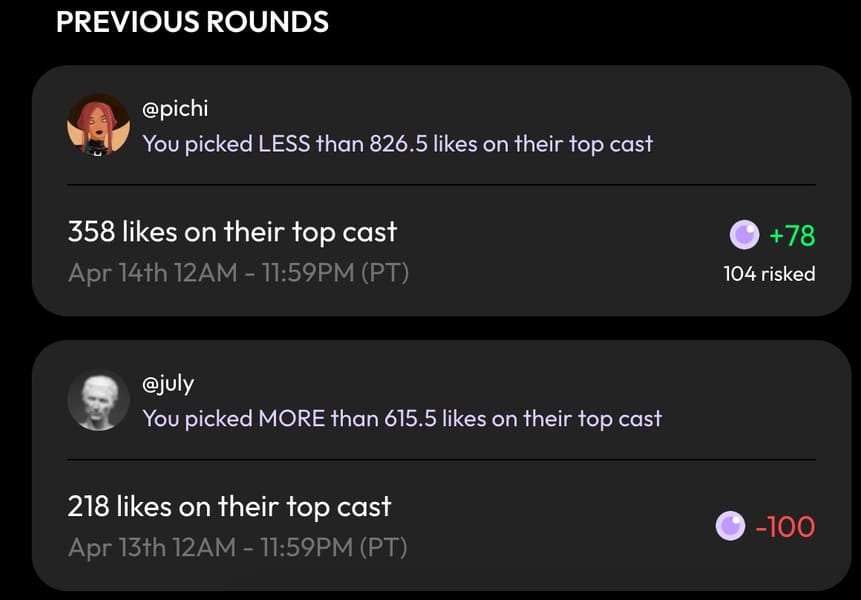Viewport: 861px width, 600px height.
Task: Click the @july statue avatar
Action: 98,400
